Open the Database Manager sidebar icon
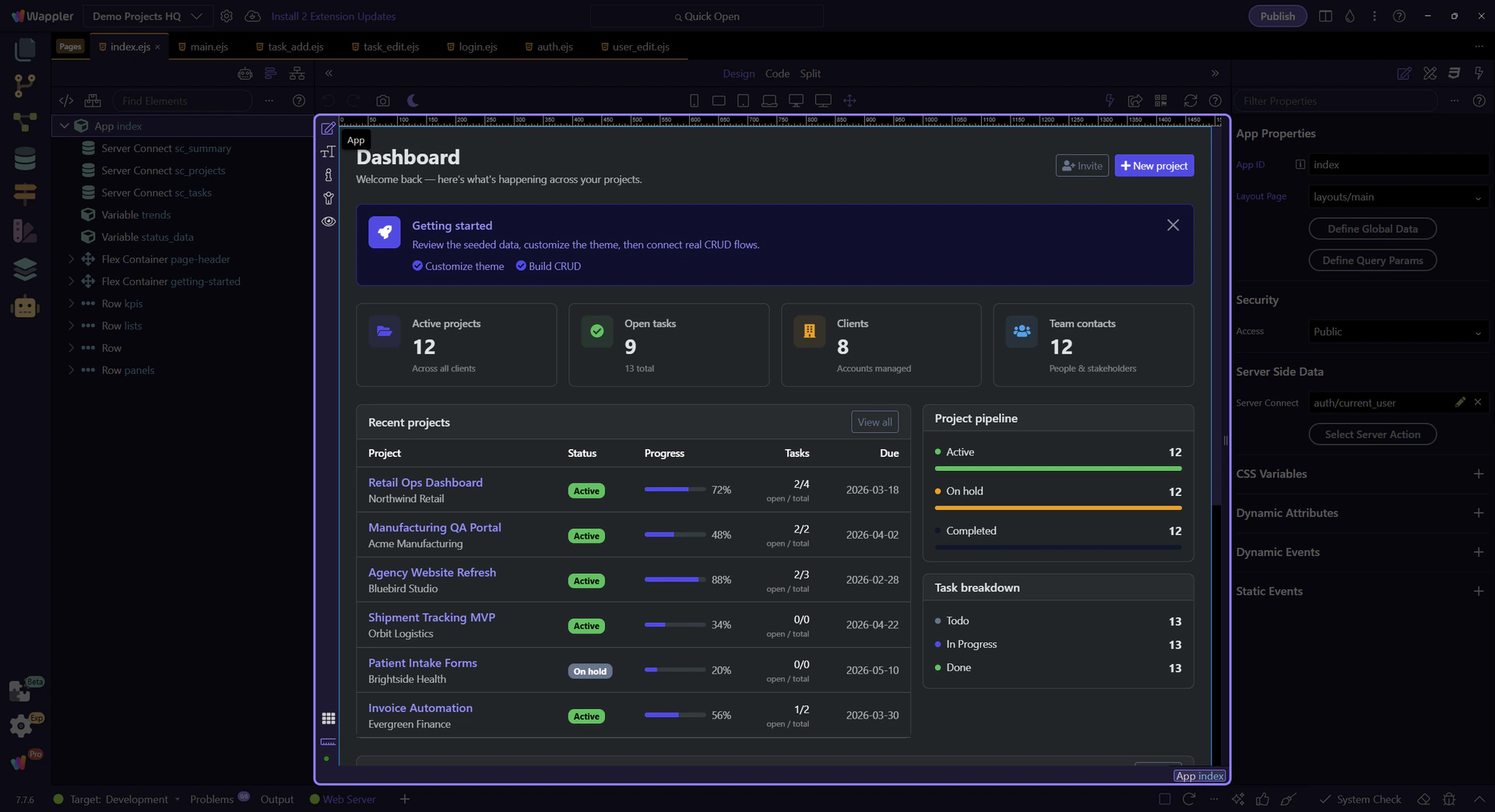1495x812 pixels. point(25,159)
